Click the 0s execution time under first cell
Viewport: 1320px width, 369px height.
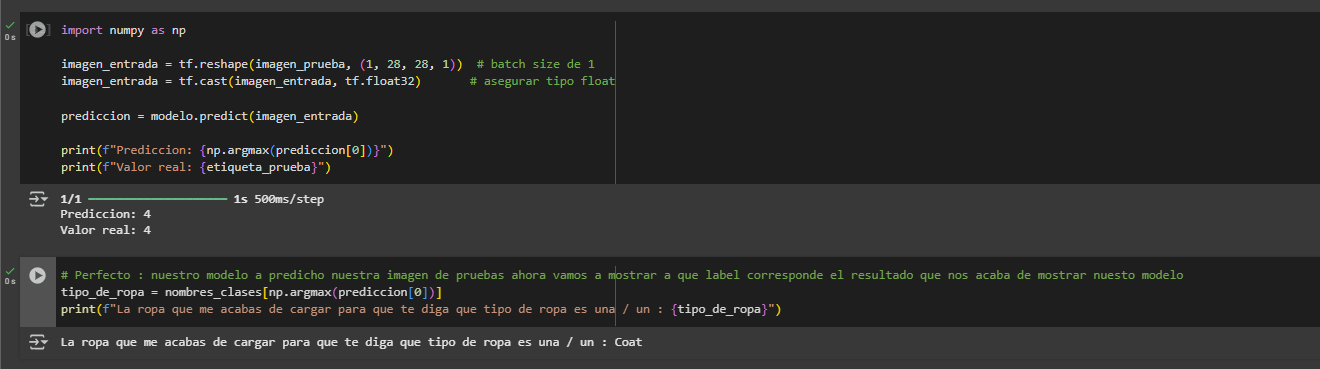click(x=10, y=37)
